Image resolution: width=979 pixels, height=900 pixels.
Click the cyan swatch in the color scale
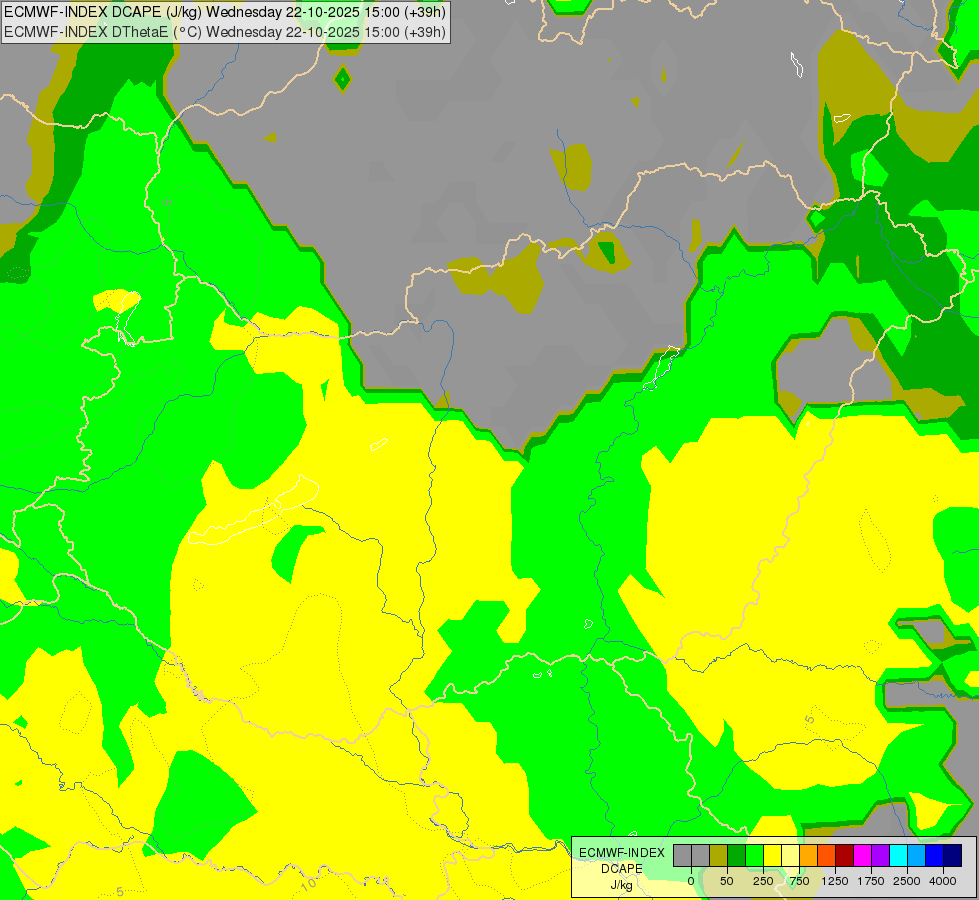[898, 855]
